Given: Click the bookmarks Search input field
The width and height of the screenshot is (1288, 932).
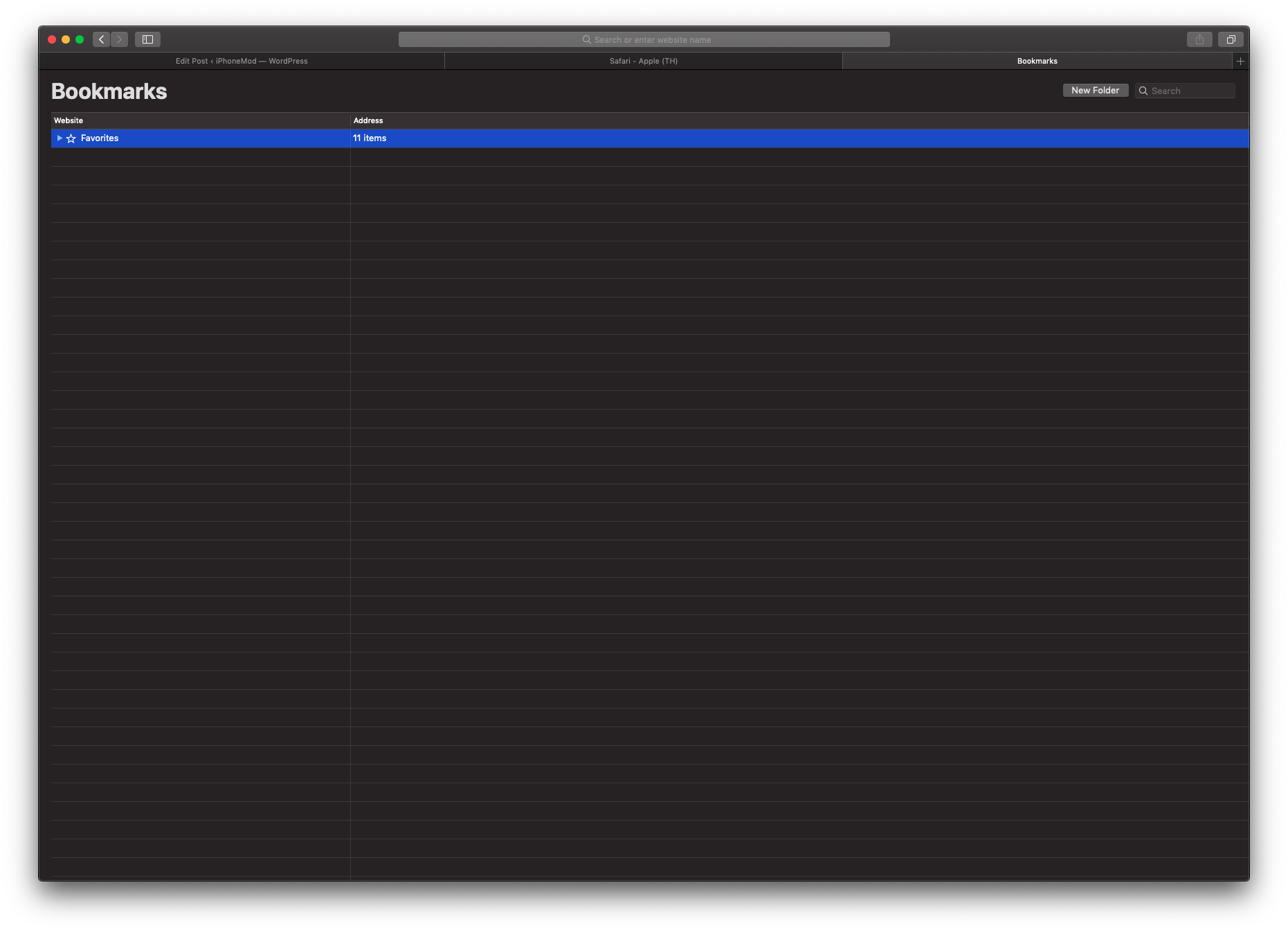Looking at the screenshot, I should pos(1187,91).
